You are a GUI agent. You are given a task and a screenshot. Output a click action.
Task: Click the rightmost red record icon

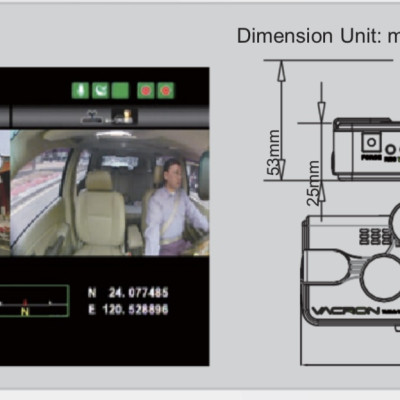click(x=166, y=91)
